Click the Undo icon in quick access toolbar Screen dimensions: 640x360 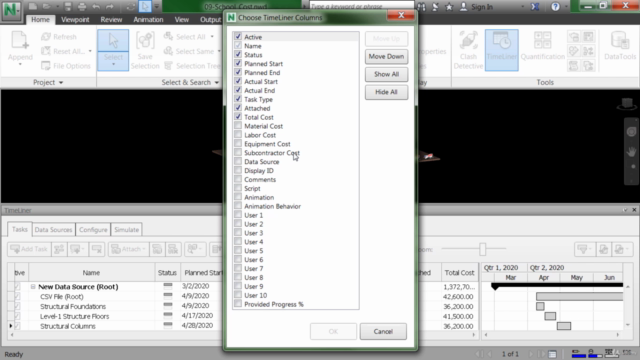point(96,7)
